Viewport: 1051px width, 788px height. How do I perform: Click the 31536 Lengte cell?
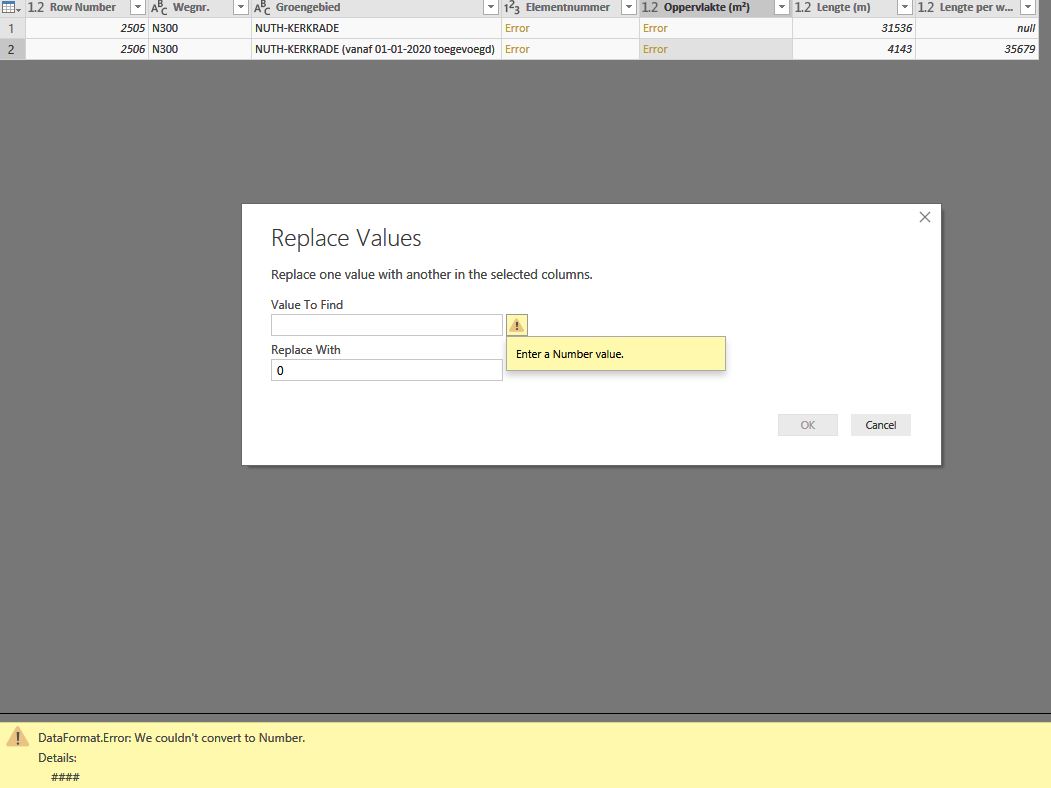pos(854,28)
